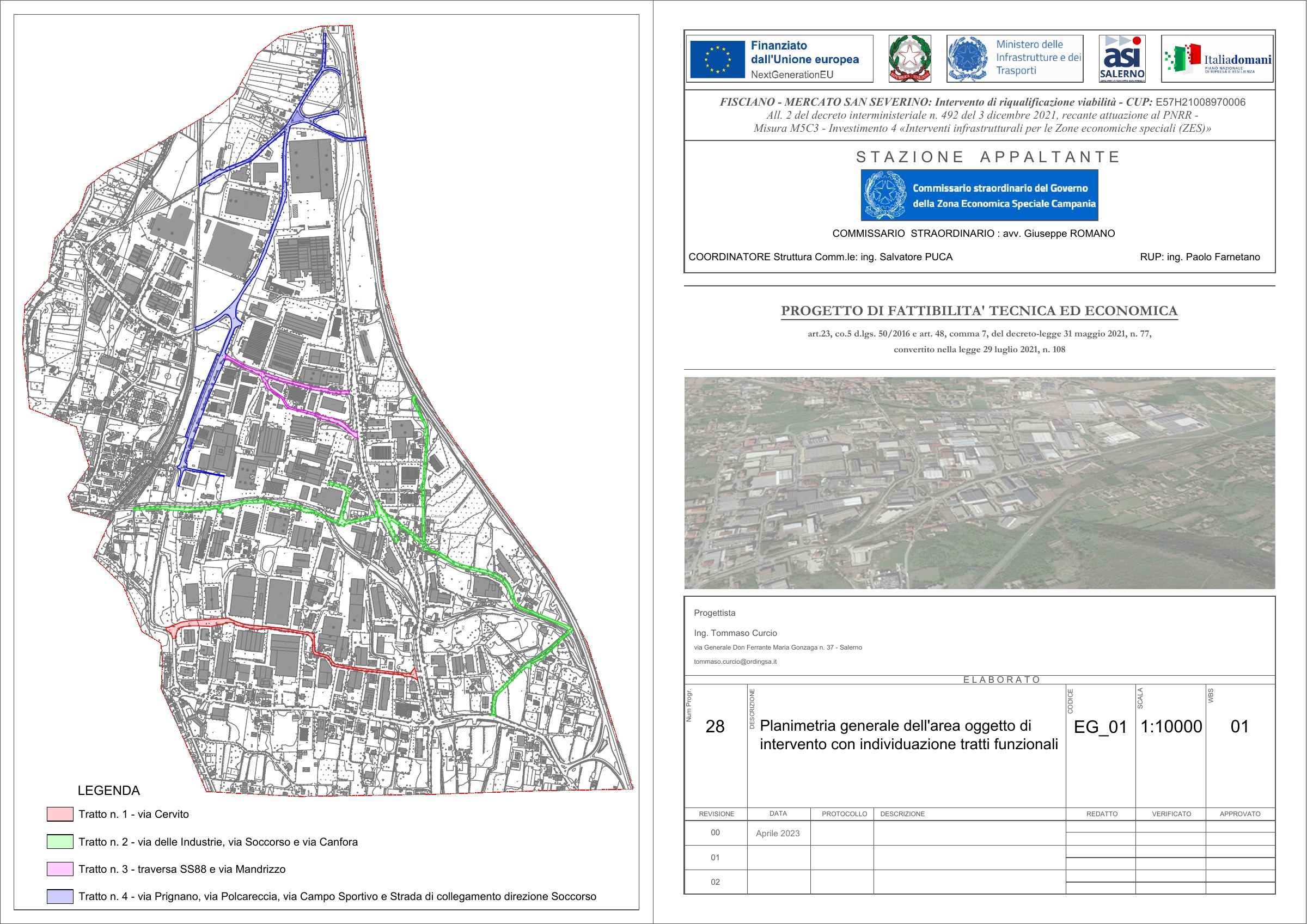Image resolution: width=1307 pixels, height=924 pixels.
Task: Select the red Tratto n. 1 legend swatch
Action: coord(60,814)
